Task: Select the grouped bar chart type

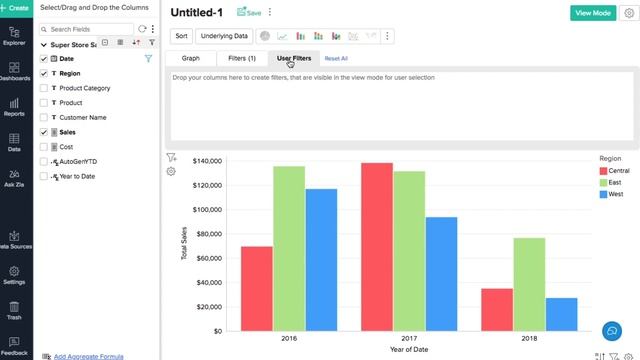Action: [x=300, y=36]
